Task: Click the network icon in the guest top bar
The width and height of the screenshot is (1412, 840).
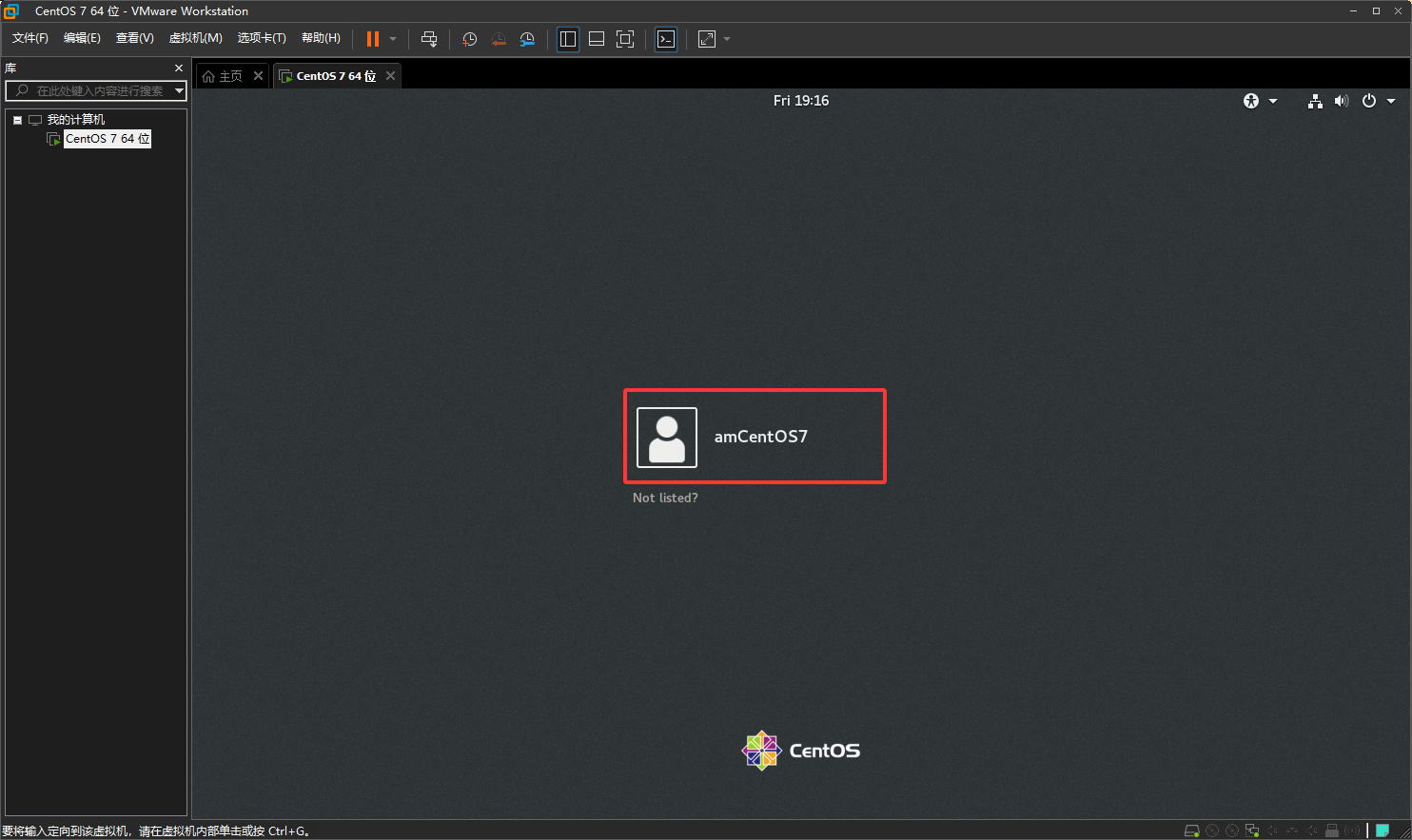Action: [x=1315, y=101]
